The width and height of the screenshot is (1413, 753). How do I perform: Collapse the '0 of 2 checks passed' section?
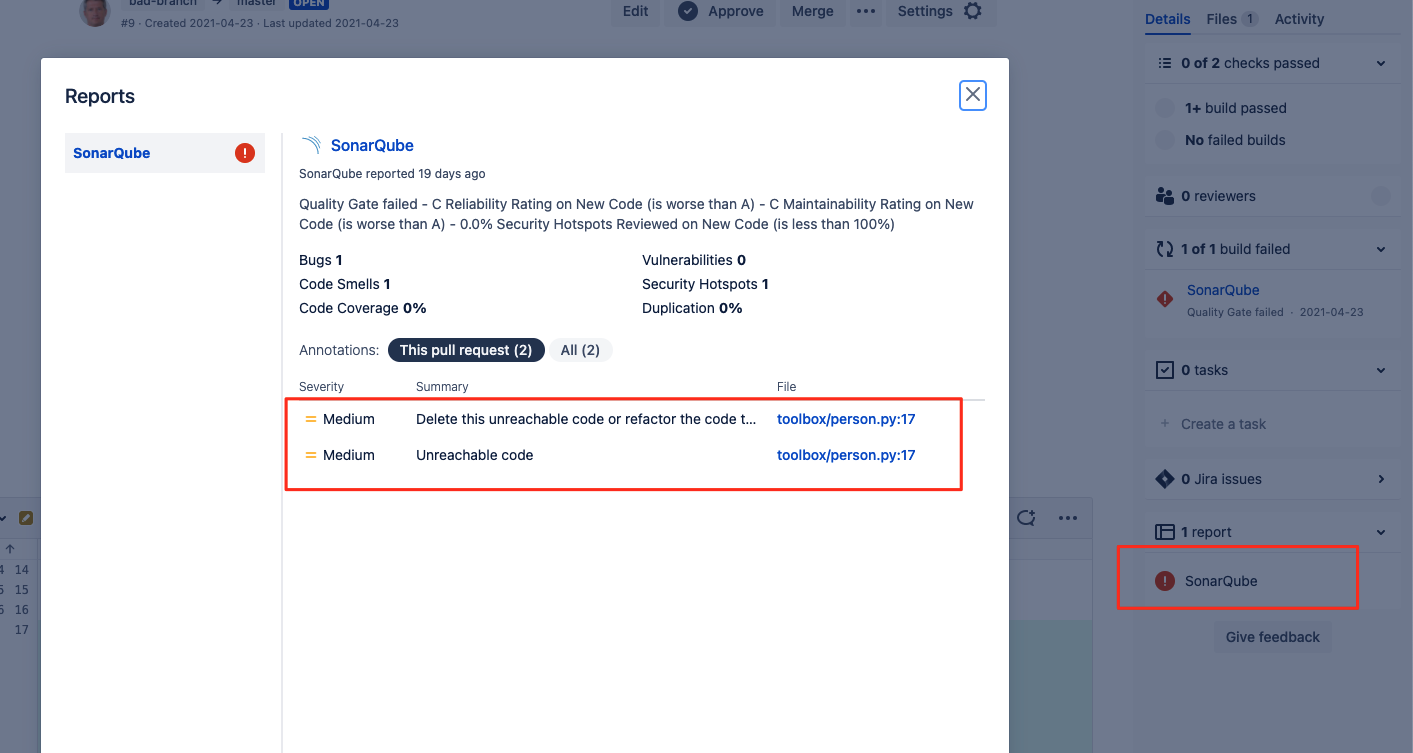coord(1381,63)
